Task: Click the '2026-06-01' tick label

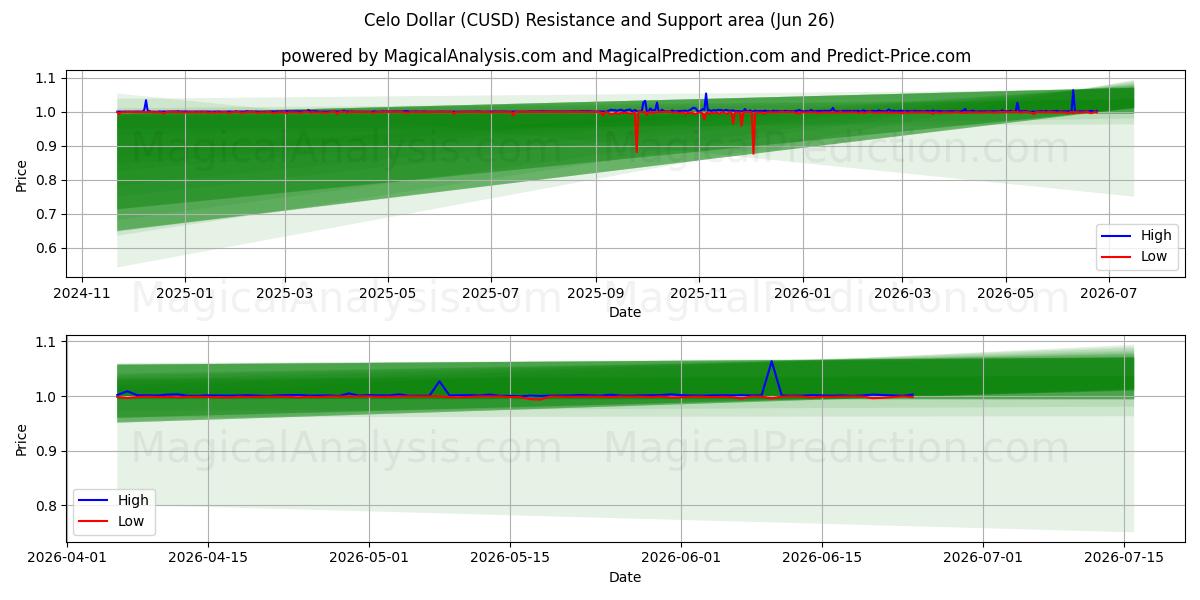Action: (681, 557)
